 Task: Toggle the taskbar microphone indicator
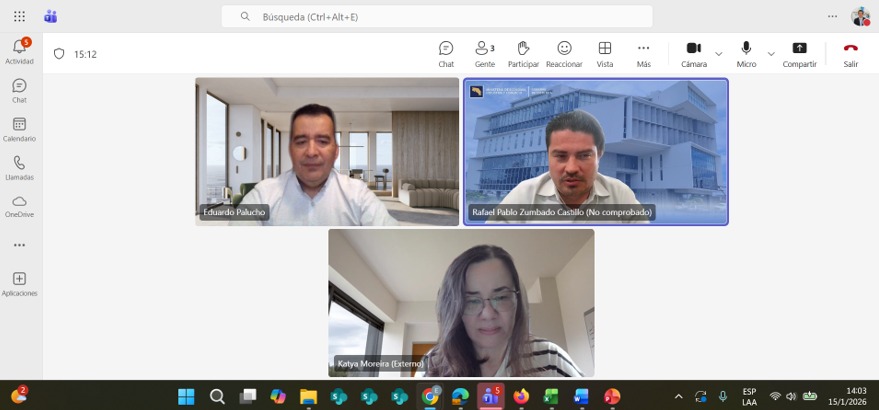pos(723,397)
